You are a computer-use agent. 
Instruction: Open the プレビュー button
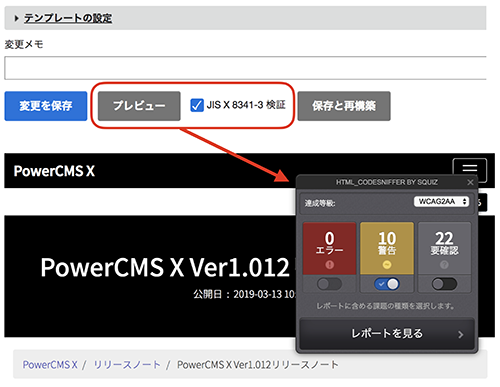139,106
